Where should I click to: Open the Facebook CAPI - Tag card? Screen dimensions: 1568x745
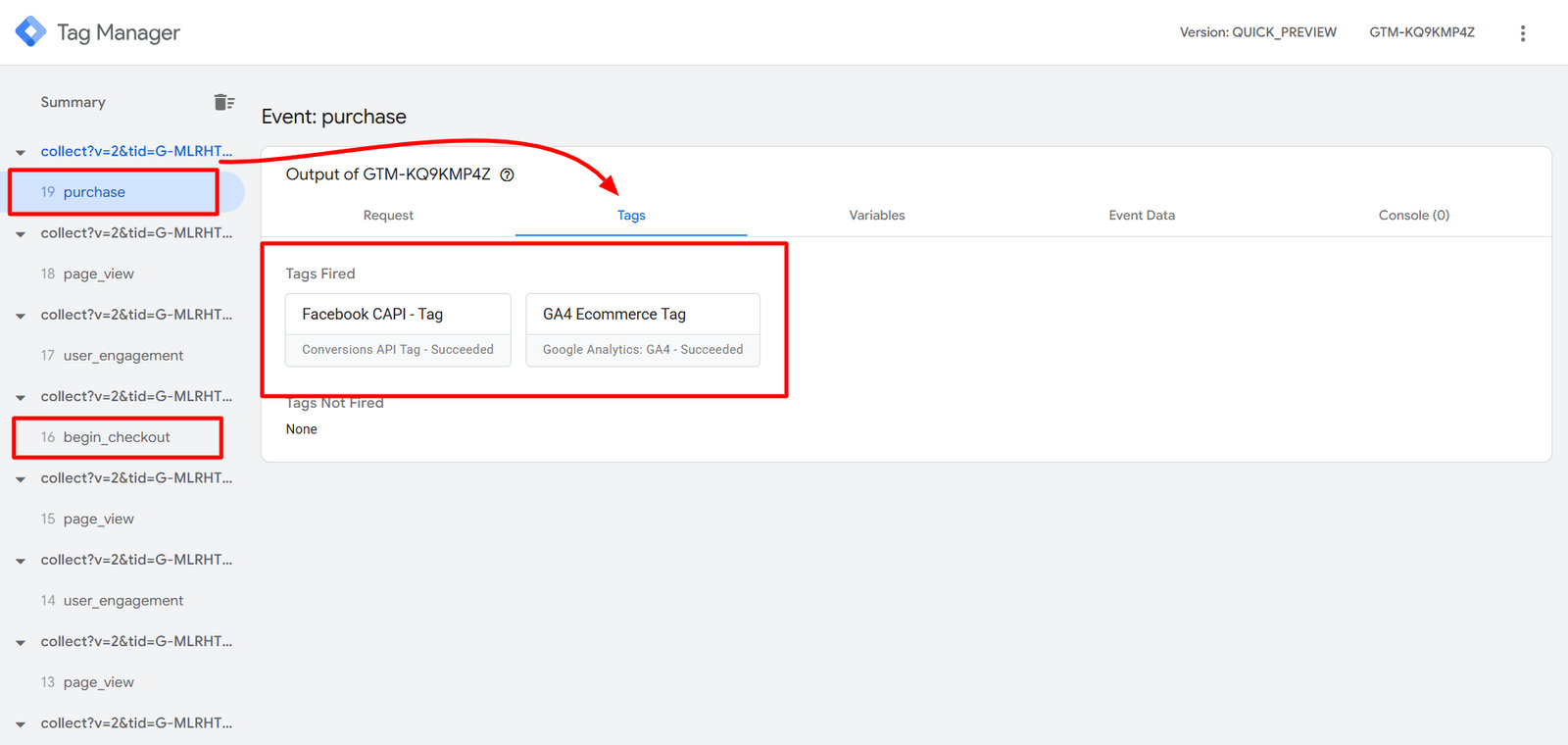pyautogui.click(x=398, y=329)
